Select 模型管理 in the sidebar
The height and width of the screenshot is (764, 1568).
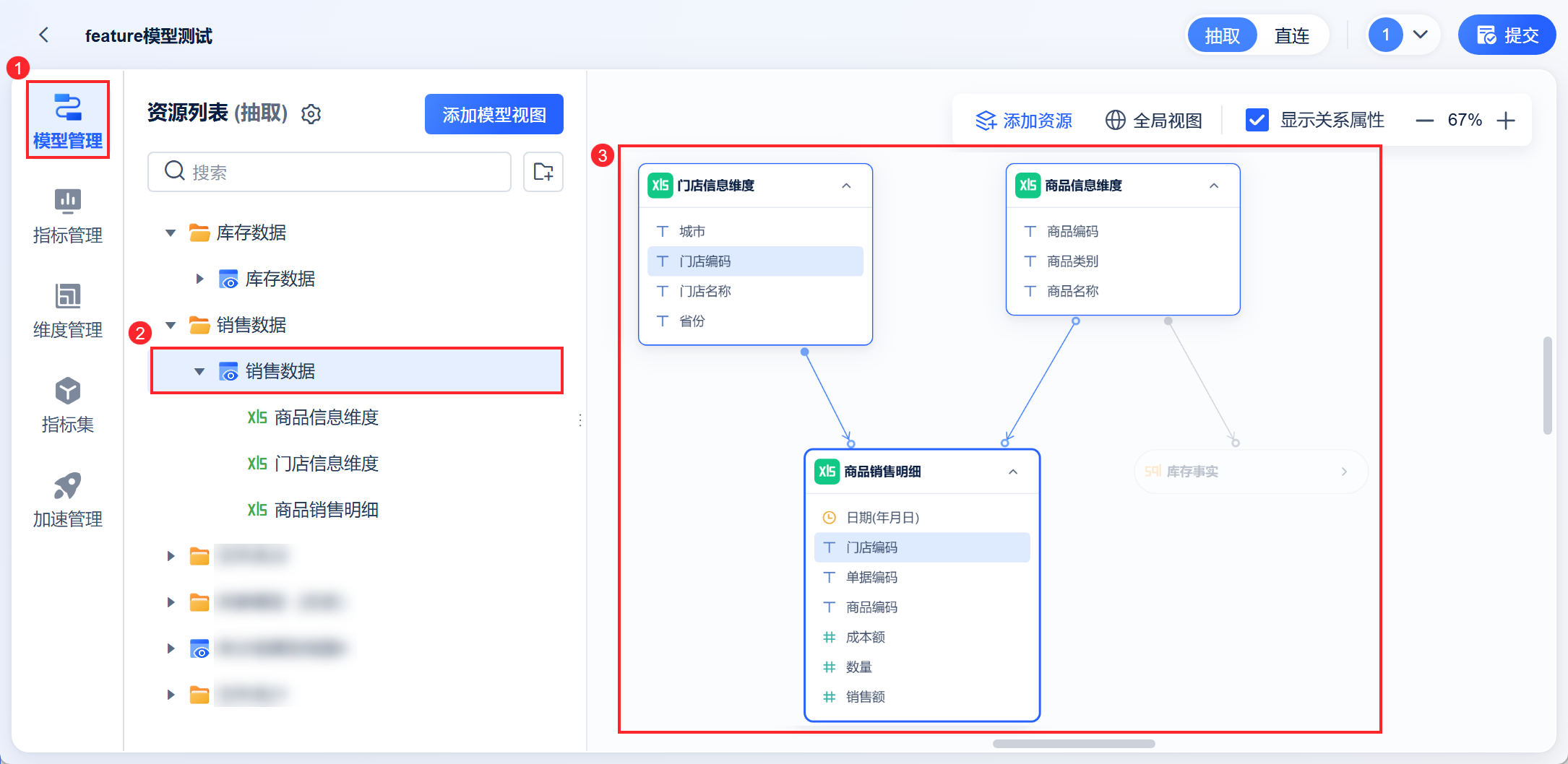click(x=68, y=120)
